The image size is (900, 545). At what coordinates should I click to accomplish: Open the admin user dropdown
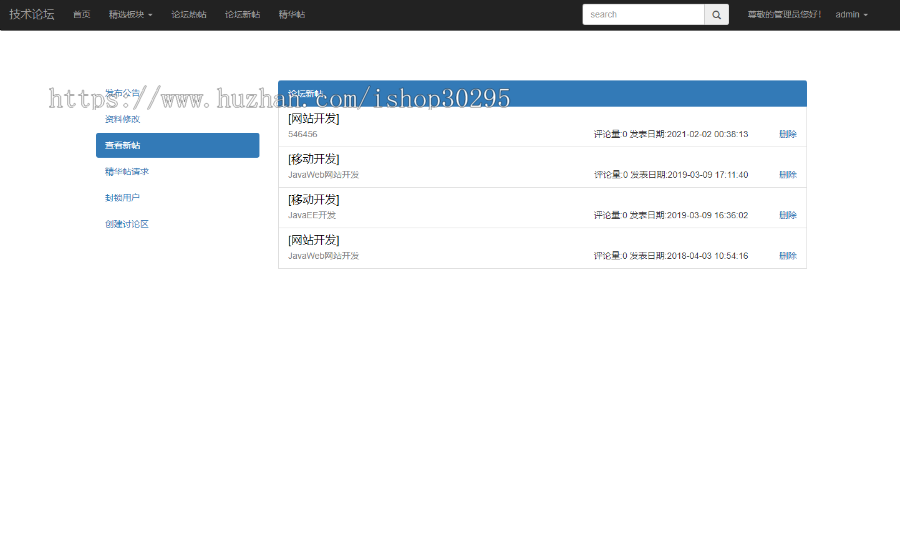click(851, 15)
